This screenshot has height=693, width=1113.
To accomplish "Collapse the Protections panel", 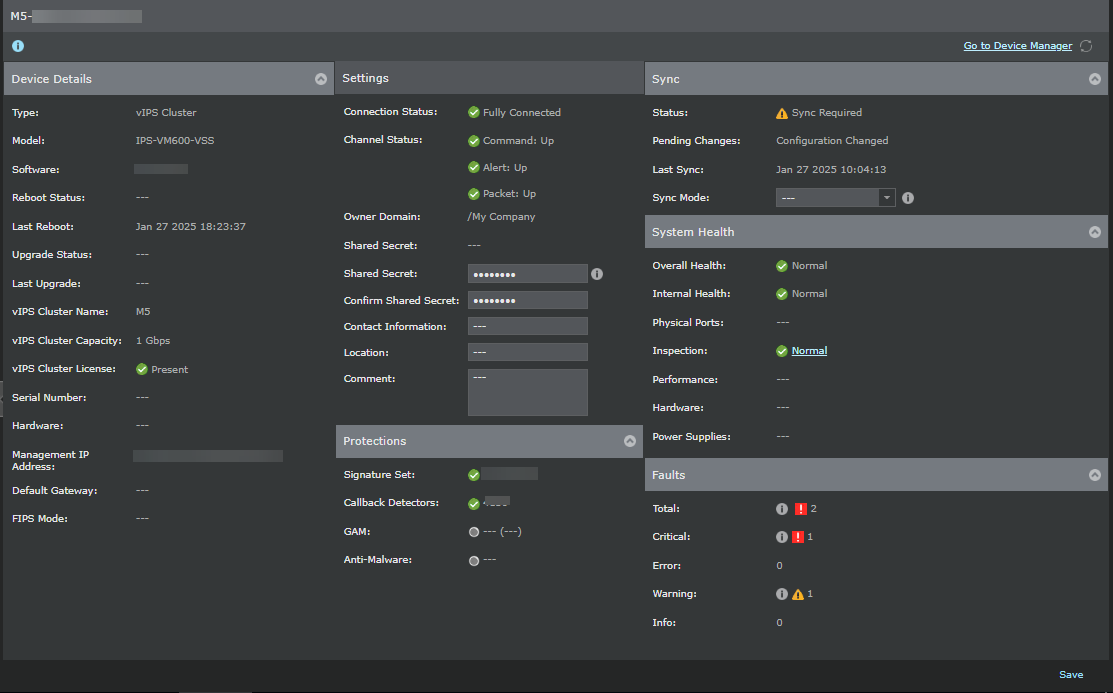I will [630, 441].
